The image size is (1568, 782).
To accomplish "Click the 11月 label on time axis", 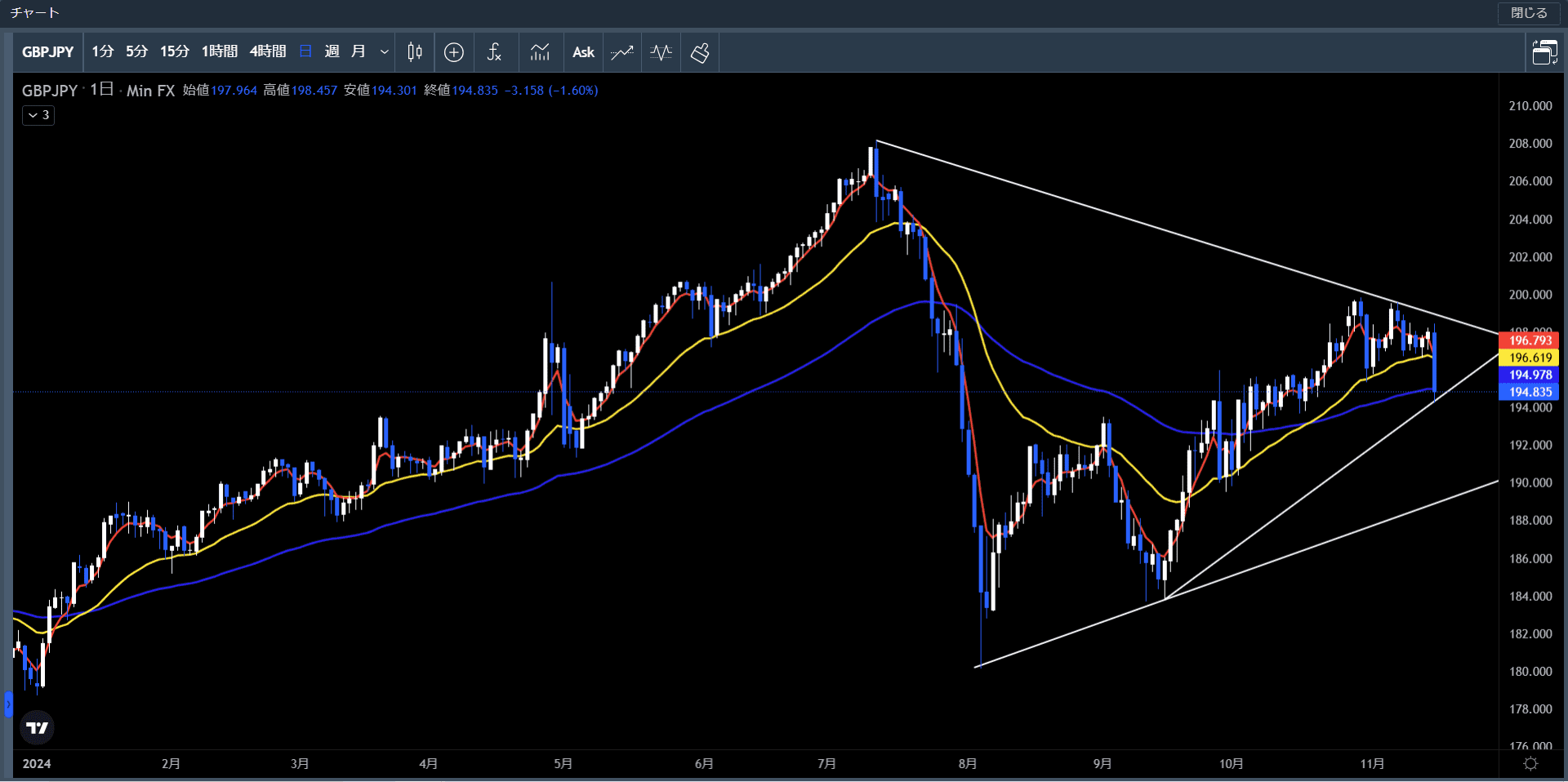I will [x=1372, y=763].
